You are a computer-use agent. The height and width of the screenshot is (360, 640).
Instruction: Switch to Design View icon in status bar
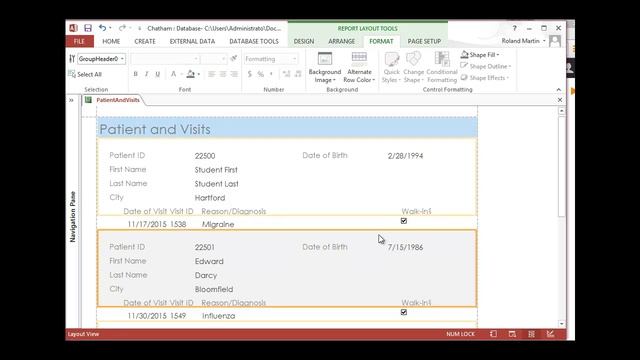(x=550, y=334)
